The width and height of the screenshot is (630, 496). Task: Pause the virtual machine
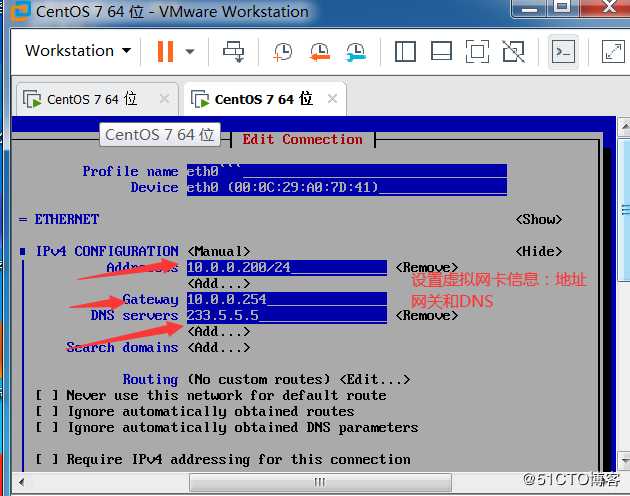tap(166, 51)
